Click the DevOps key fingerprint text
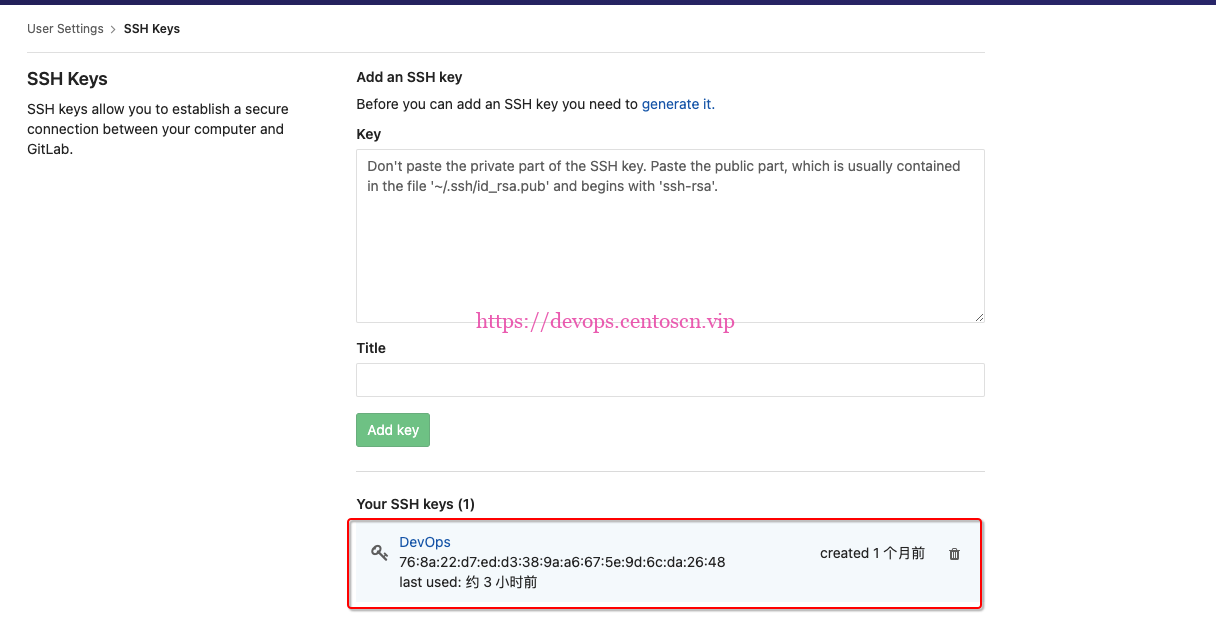This screenshot has width=1216, height=644. point(562,562)
